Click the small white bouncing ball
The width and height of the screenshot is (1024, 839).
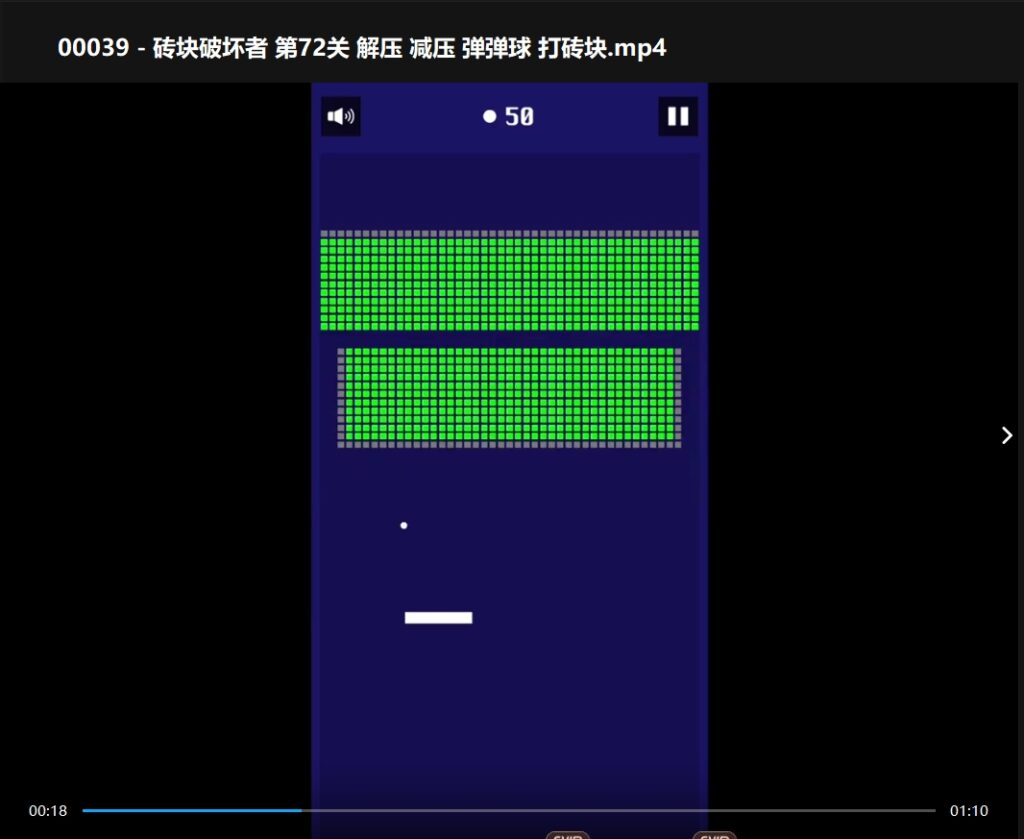tap(404, 525)
